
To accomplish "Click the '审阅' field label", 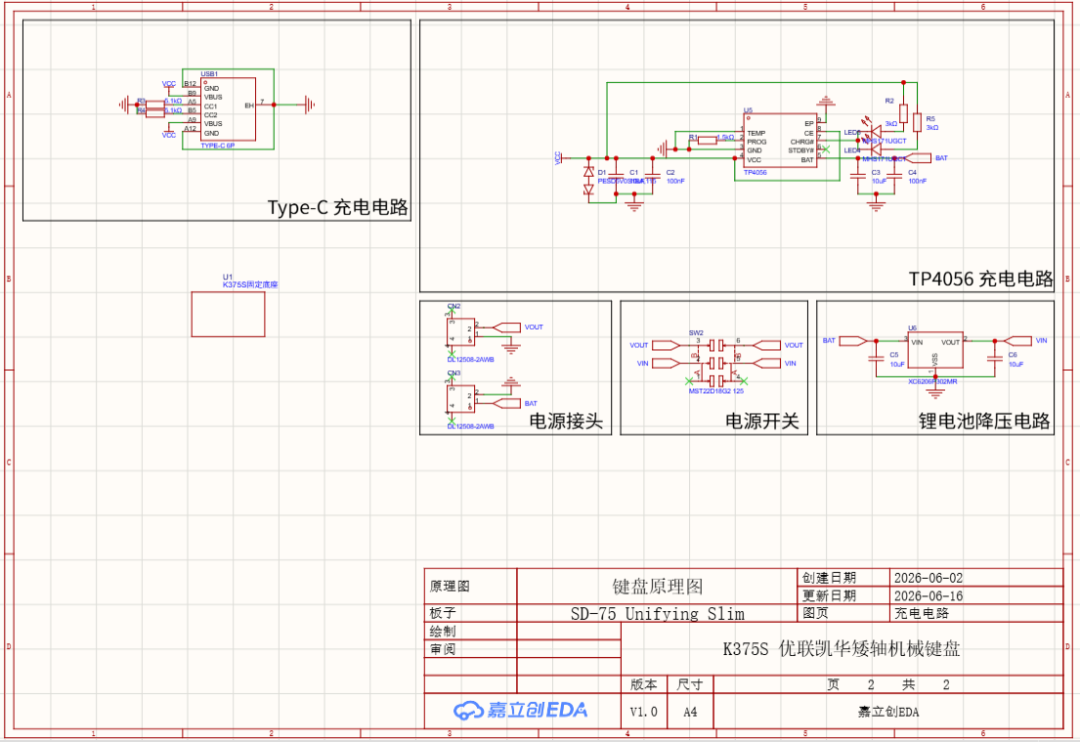I will coord(443,649).
